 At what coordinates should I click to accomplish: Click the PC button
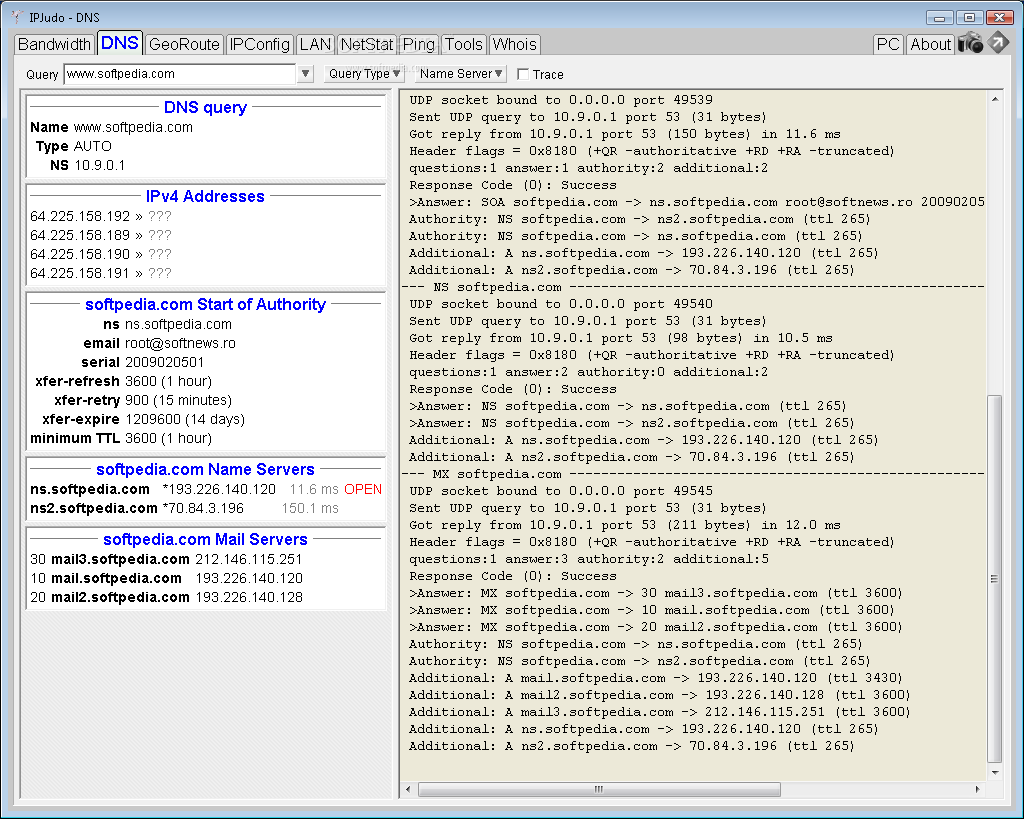click(888, 44)
